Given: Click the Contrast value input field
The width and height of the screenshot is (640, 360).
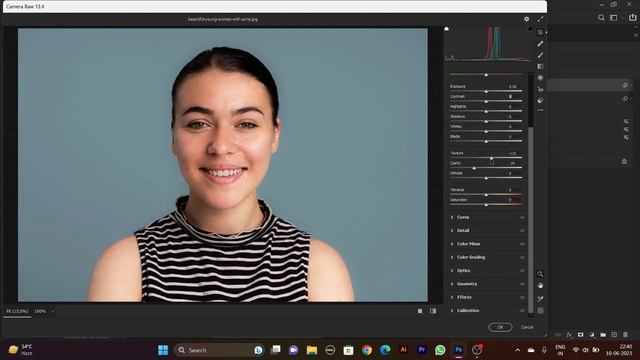Looking at the screenshot, I should click(x=513, y=96).
